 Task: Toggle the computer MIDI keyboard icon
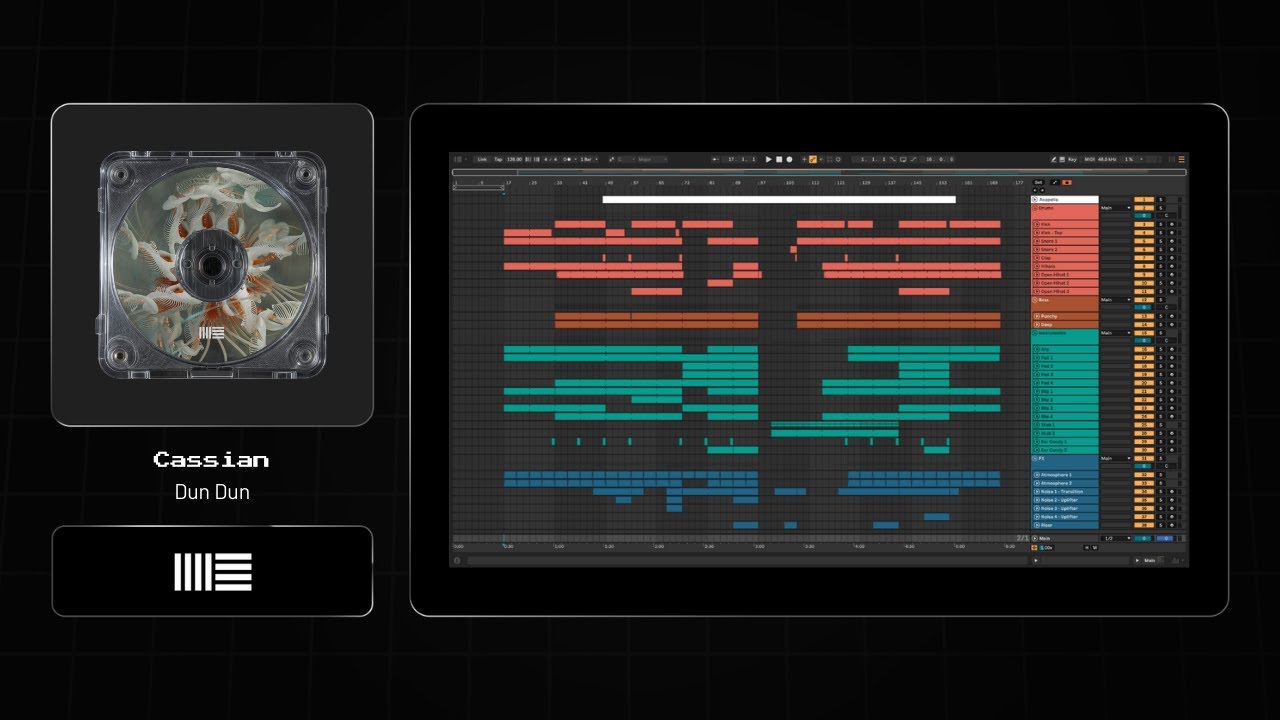1062,159
